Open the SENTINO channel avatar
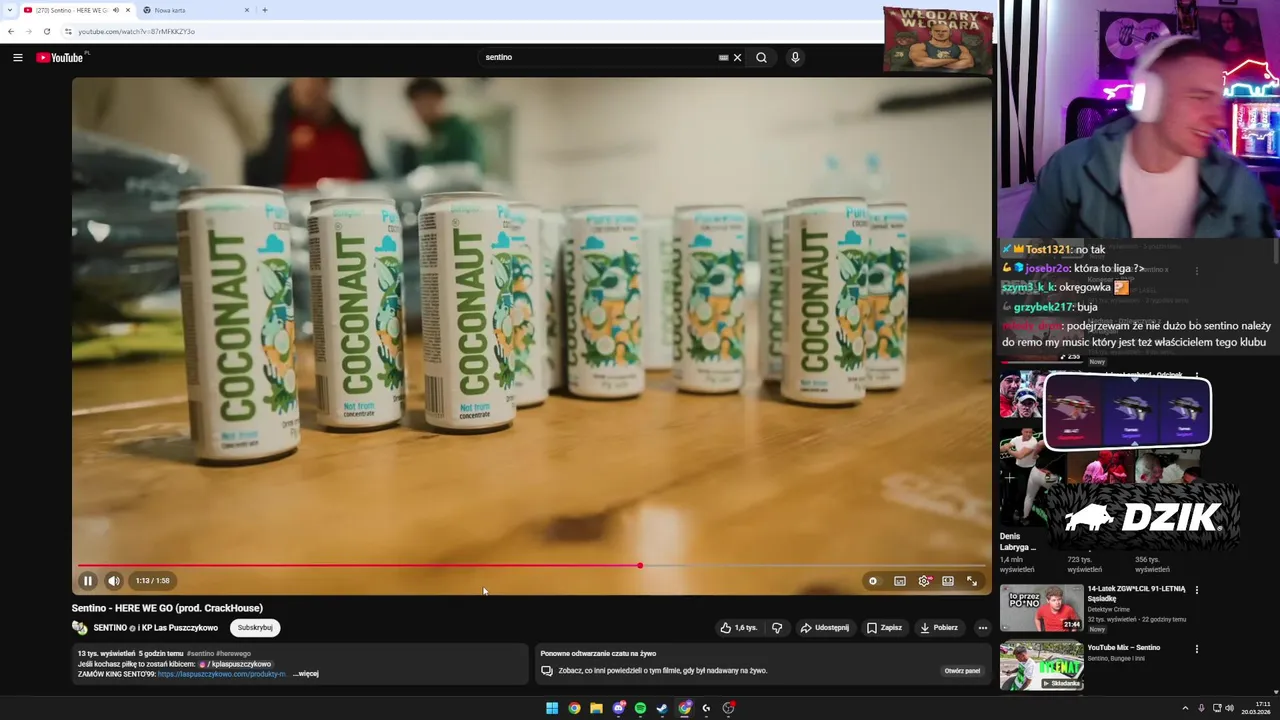The image size is (1280, 720). tap(79, 628)
